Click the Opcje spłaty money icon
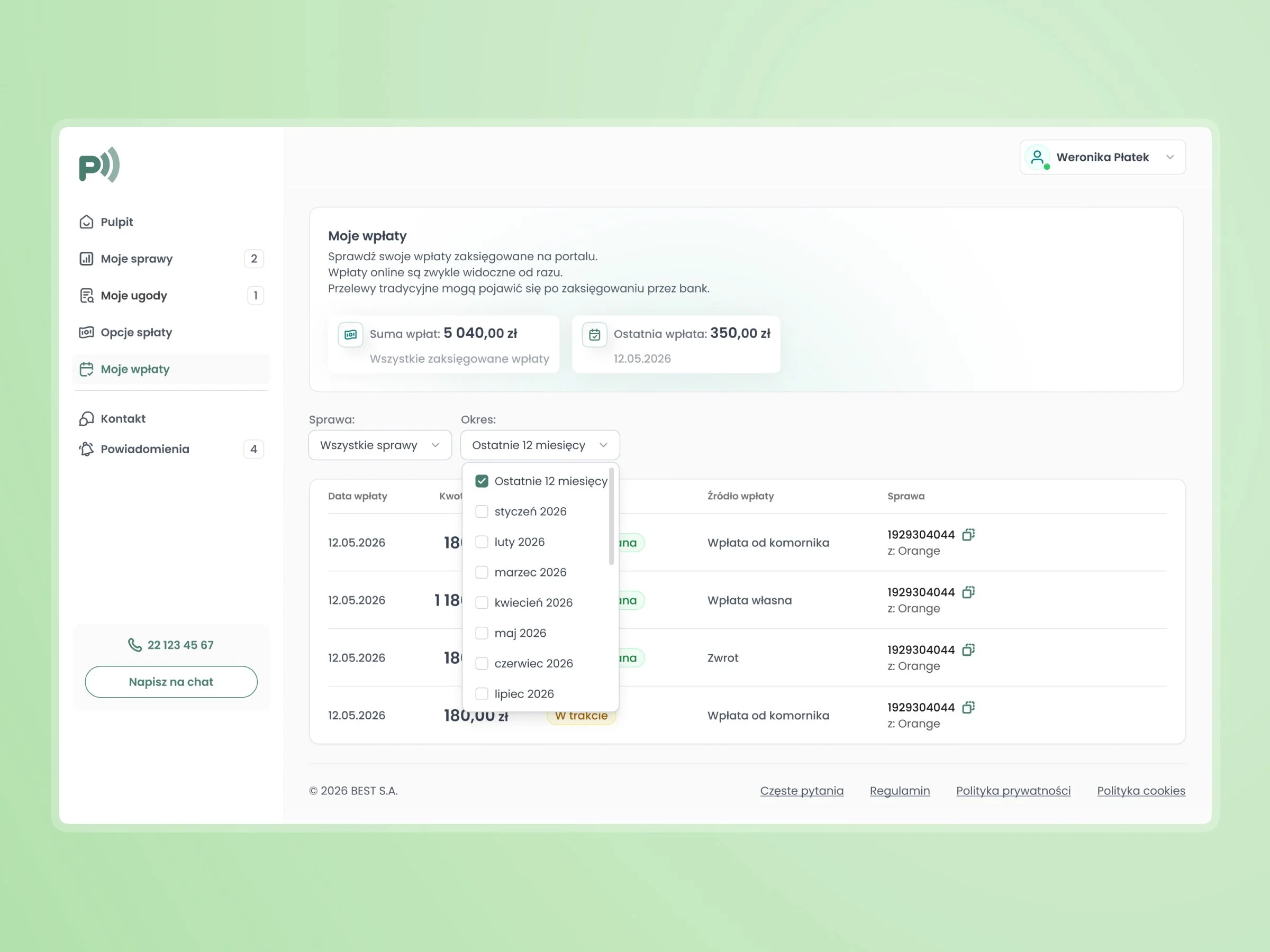 86,332
